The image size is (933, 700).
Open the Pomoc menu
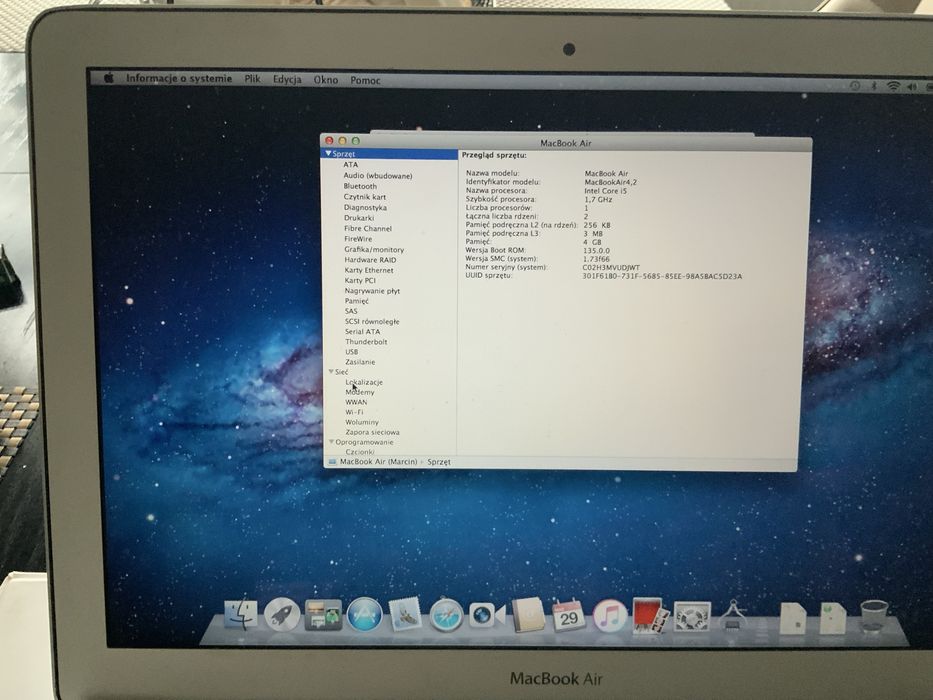tap(365, 80)
